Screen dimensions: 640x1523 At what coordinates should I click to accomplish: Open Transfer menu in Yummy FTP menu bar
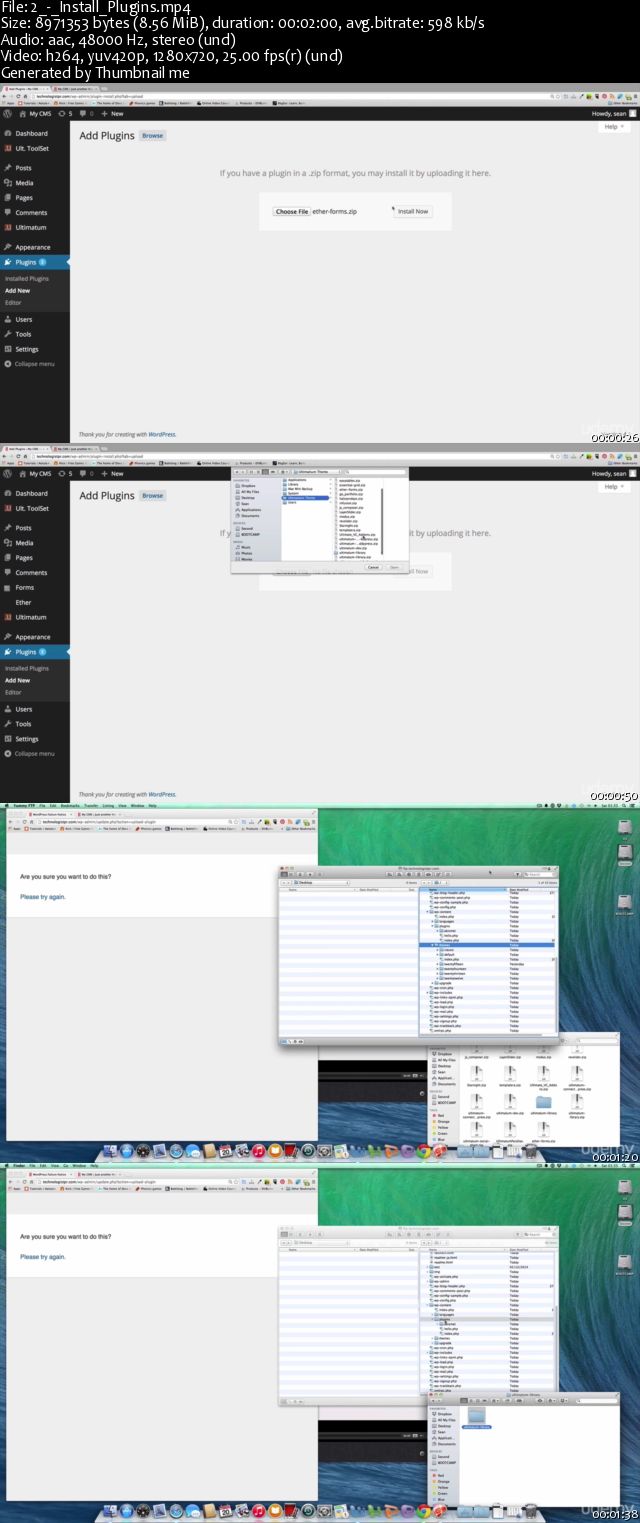click(91, 805)
